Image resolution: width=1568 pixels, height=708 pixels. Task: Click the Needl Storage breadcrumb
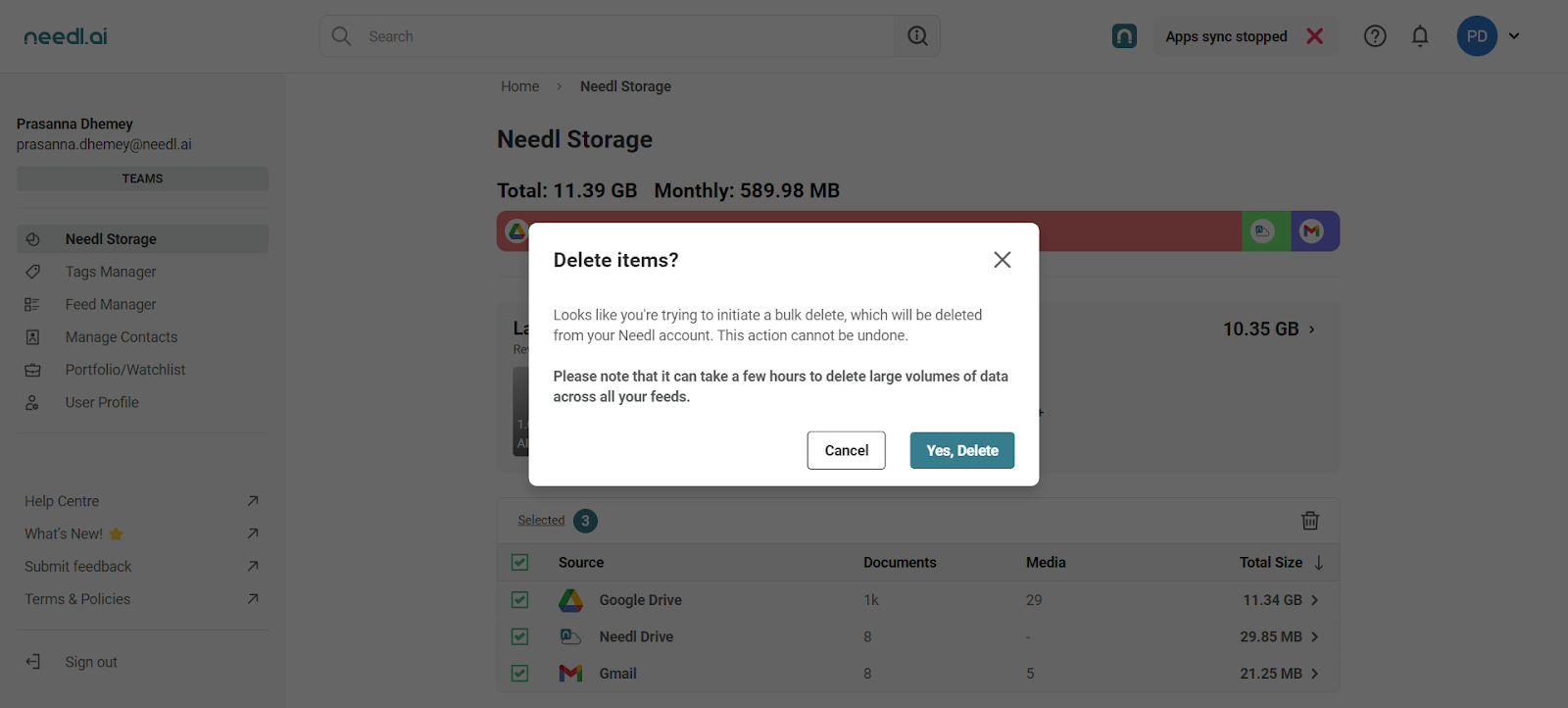coord(625,86)
